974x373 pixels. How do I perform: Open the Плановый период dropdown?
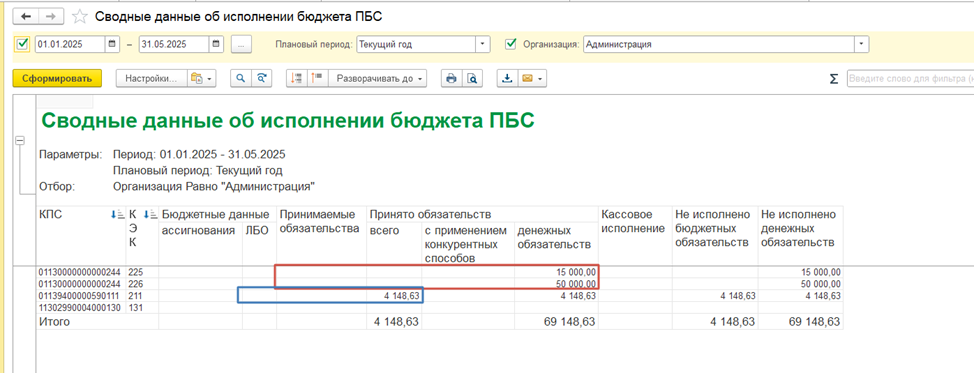point(483,44)
